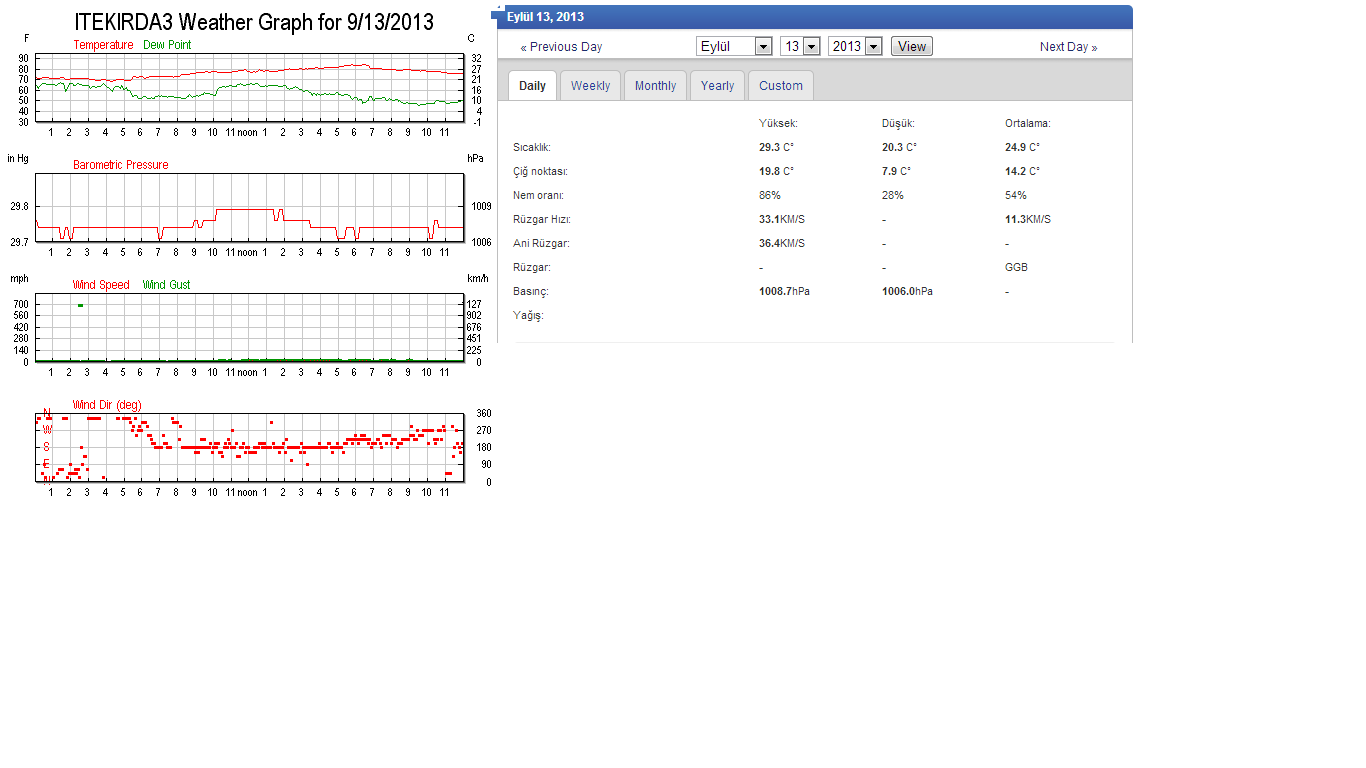Image resolution: width=1366 pixels, height=768 pixels.
Task: Switch to the Weekly tab
Action: click(590, 86)
